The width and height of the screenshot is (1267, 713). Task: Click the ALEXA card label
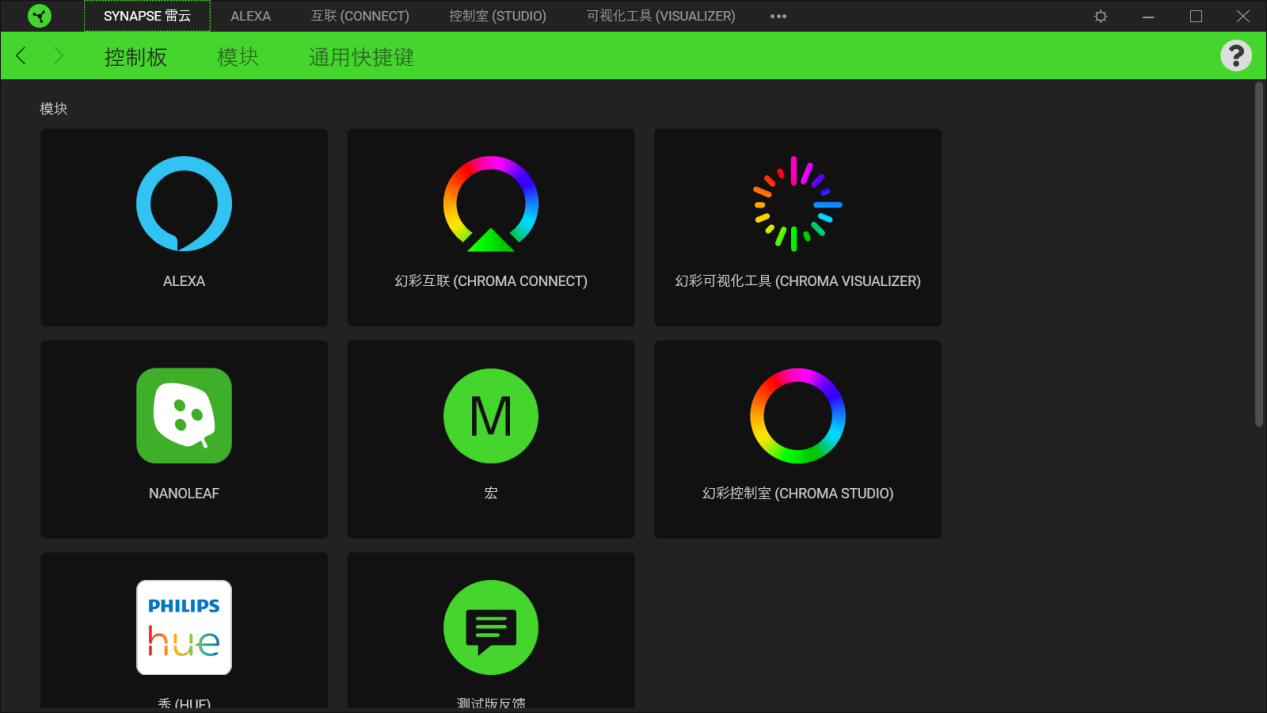pyautogui.click(x=184, y=281)
